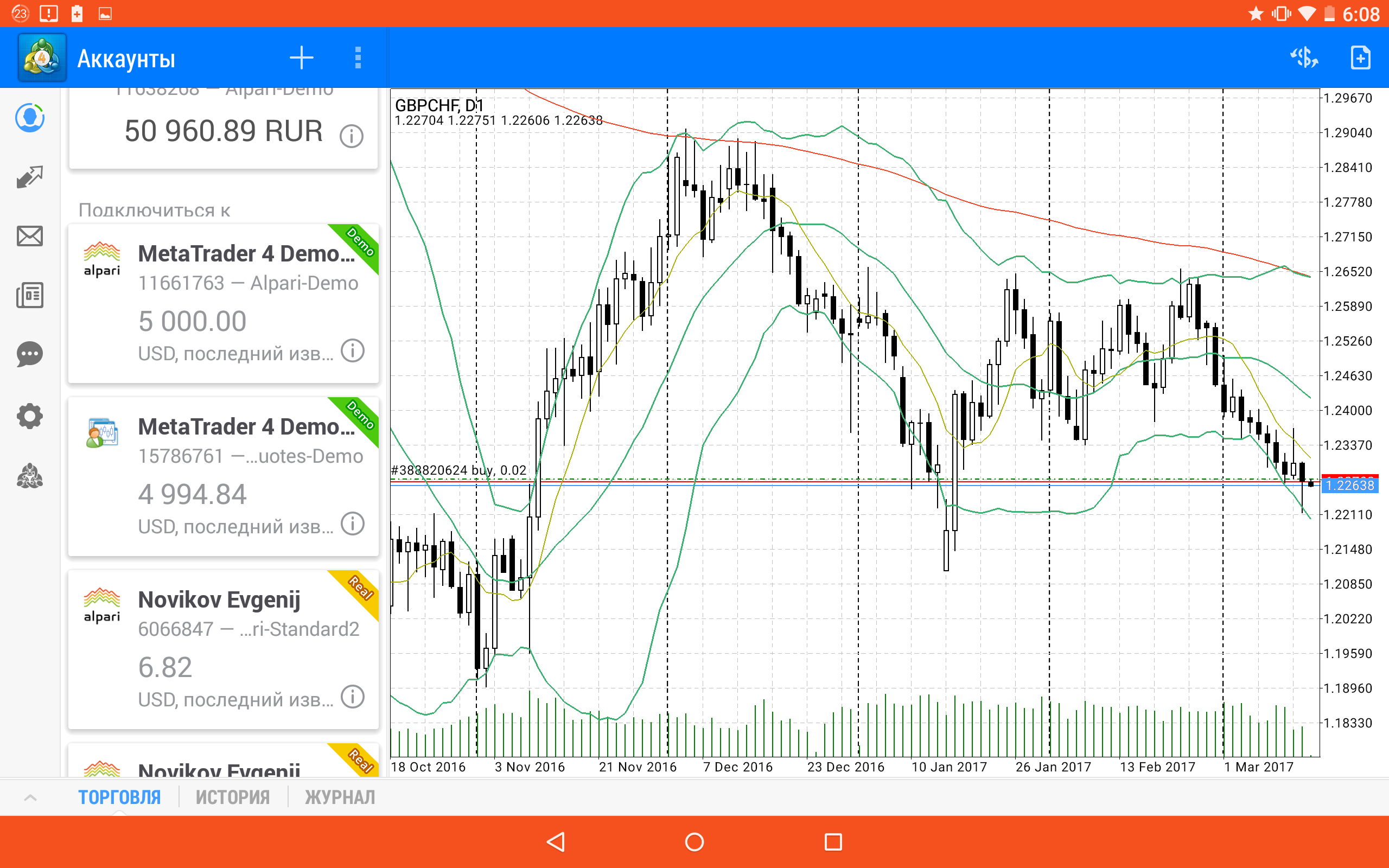Open the Mailbox envelope icon
Image resolution: width=1389 pixels, height=868 pixels.
(30, 236)
